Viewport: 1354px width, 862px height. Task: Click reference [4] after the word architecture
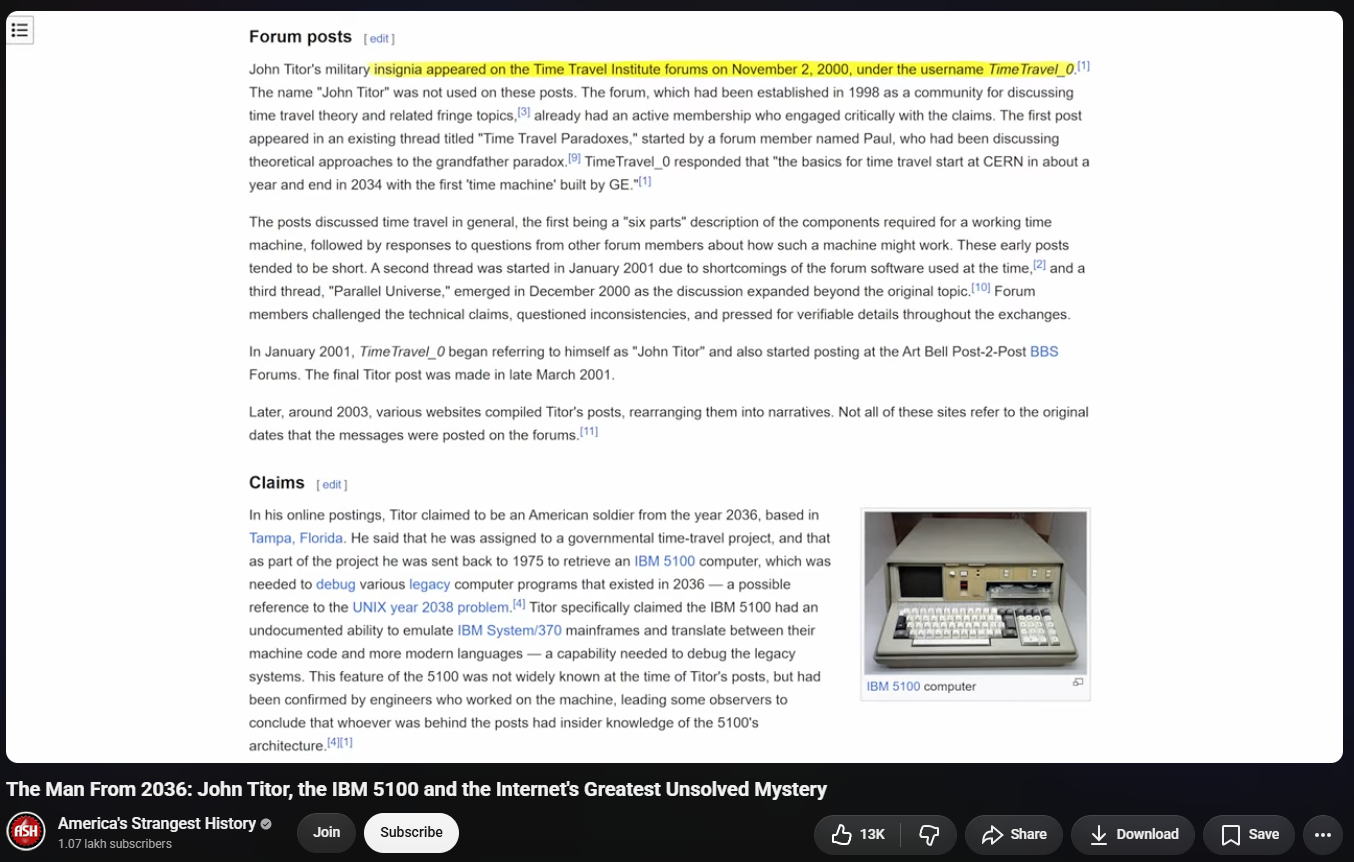(x=333, y=743)
